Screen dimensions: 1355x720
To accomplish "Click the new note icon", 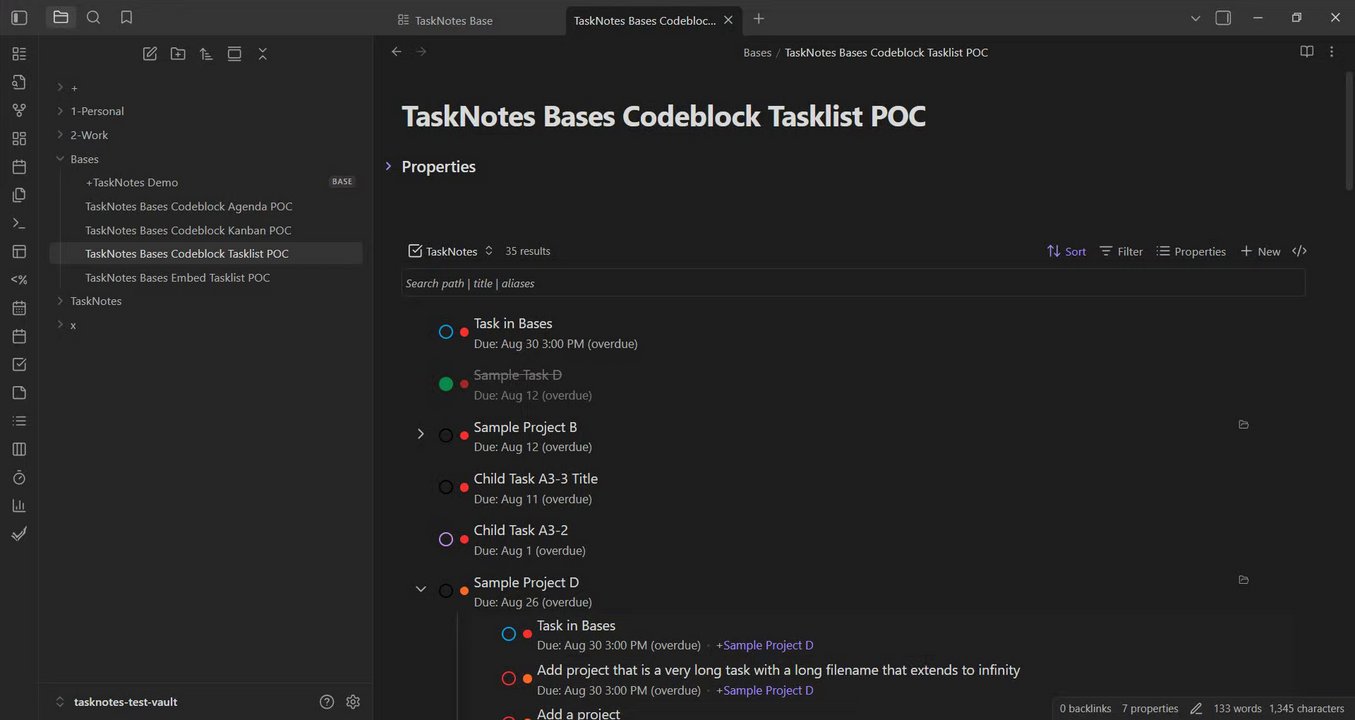I will (x=150, y=54).
